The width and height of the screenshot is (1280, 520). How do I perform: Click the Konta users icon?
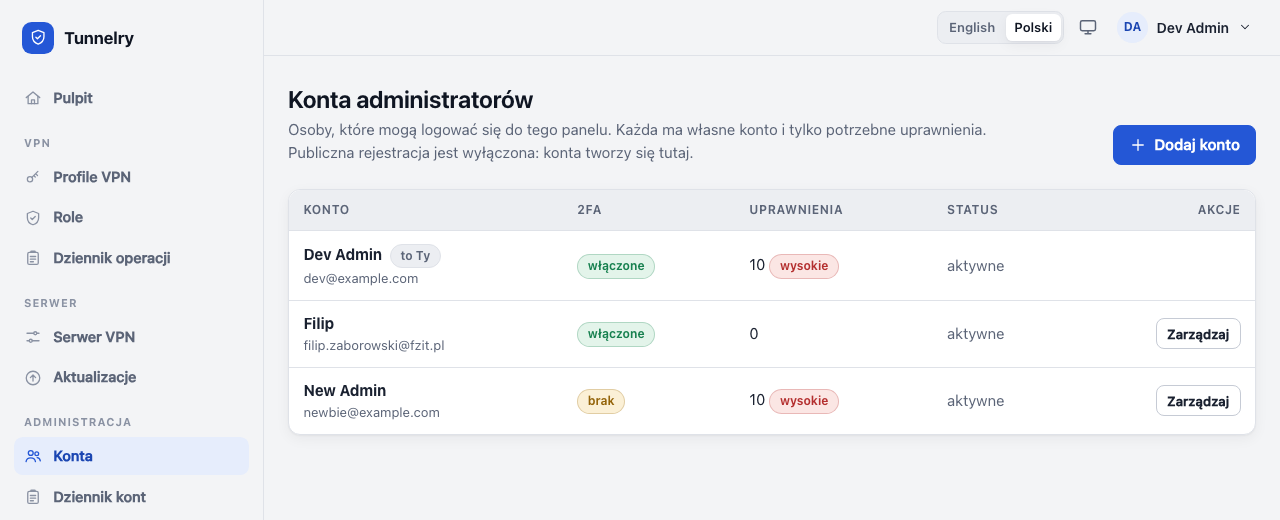(x=33, y=456)
